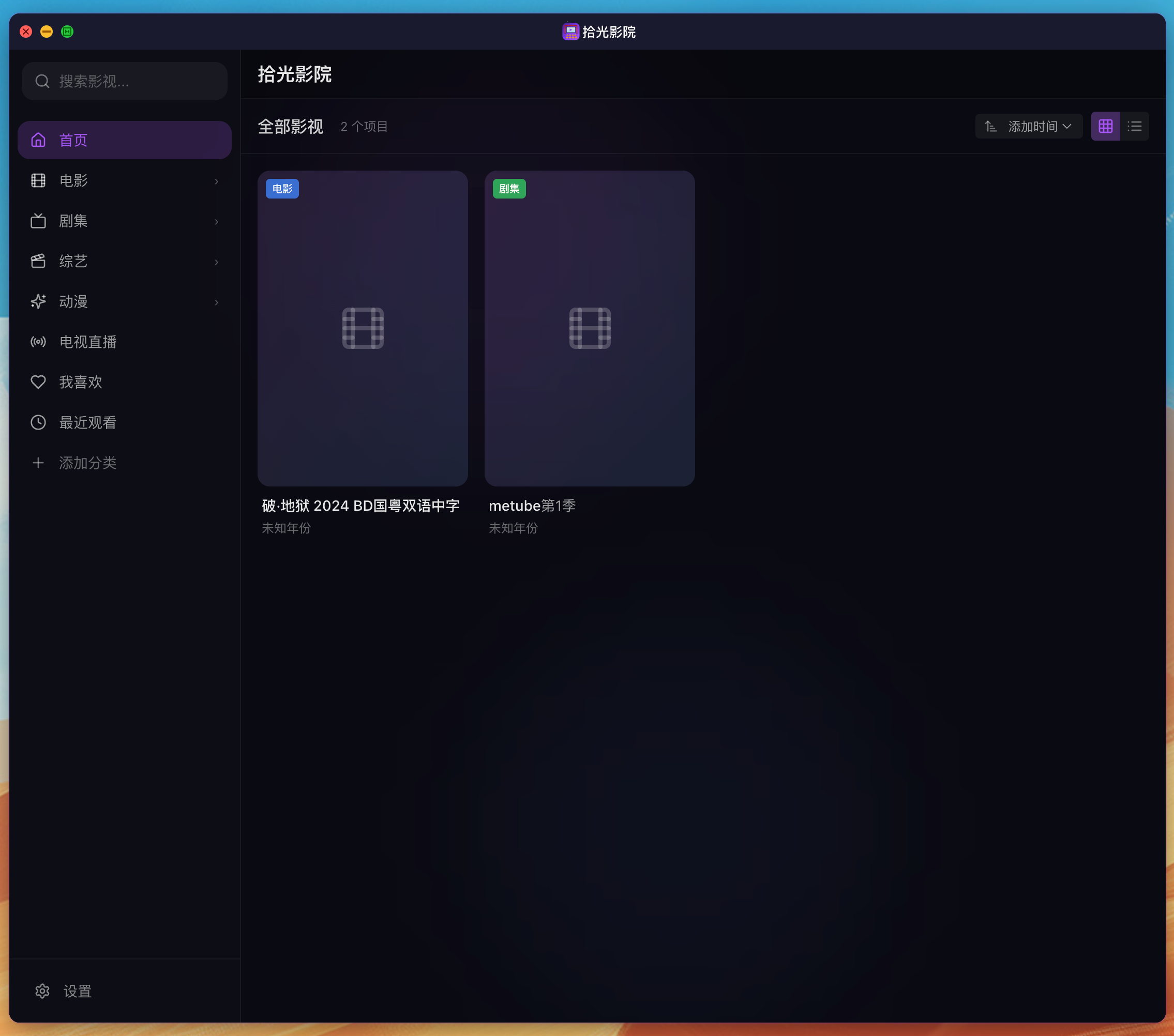Screen dimensions: 1174x1036
Task: Switch to list view layout
Action: coord(1134,126)
